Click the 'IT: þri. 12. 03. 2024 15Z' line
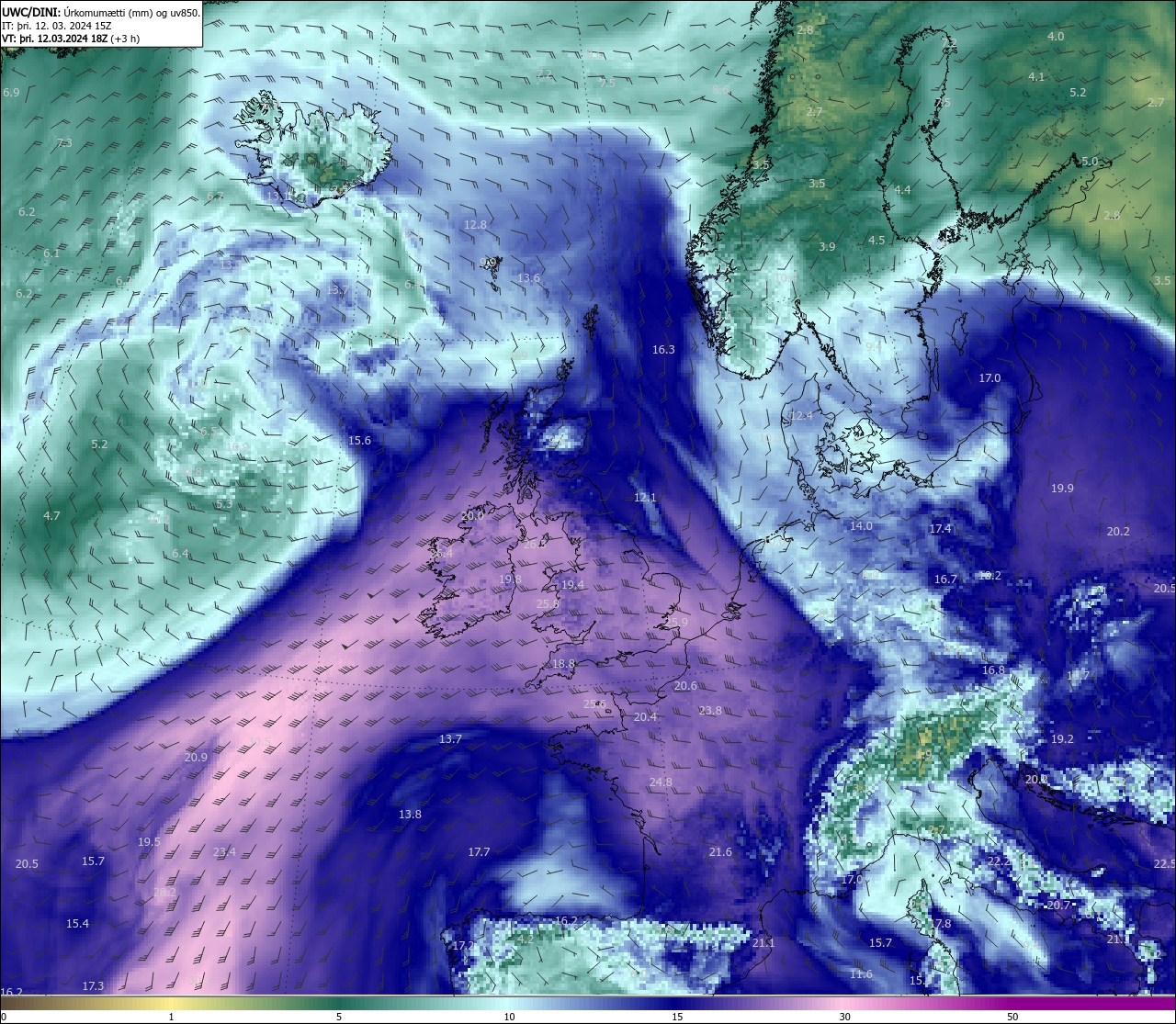Screen dimensions: 1176x1024 pyautogui.click(x=57, y=26)
